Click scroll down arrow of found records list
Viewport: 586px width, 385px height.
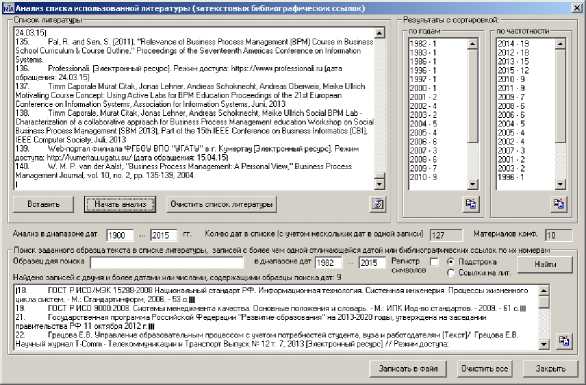(x=544, y=344)
